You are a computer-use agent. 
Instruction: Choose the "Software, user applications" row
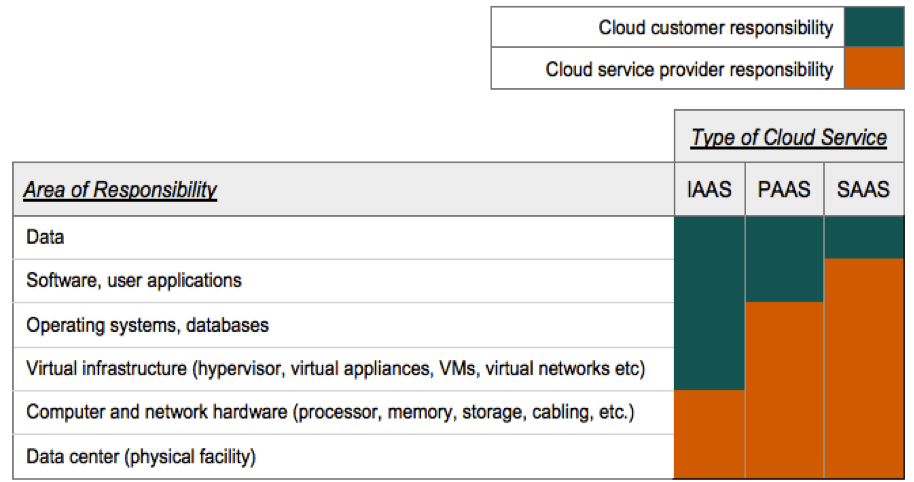point(134,281)
